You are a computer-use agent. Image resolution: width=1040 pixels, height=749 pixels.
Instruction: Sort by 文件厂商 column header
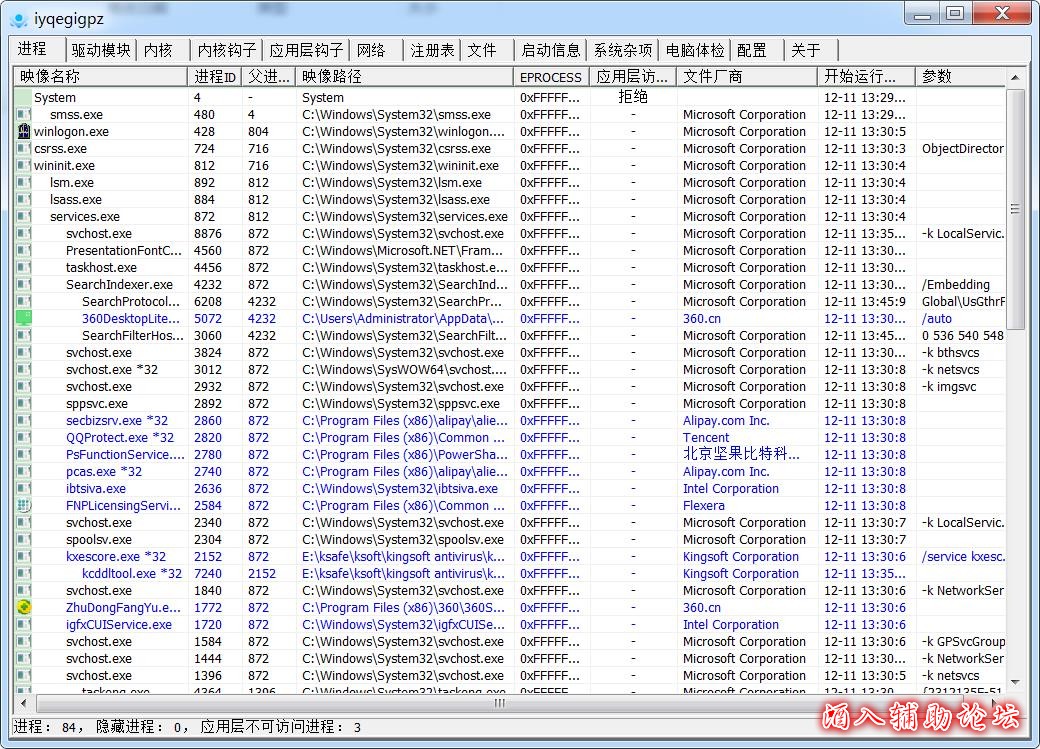coord(745,77)
